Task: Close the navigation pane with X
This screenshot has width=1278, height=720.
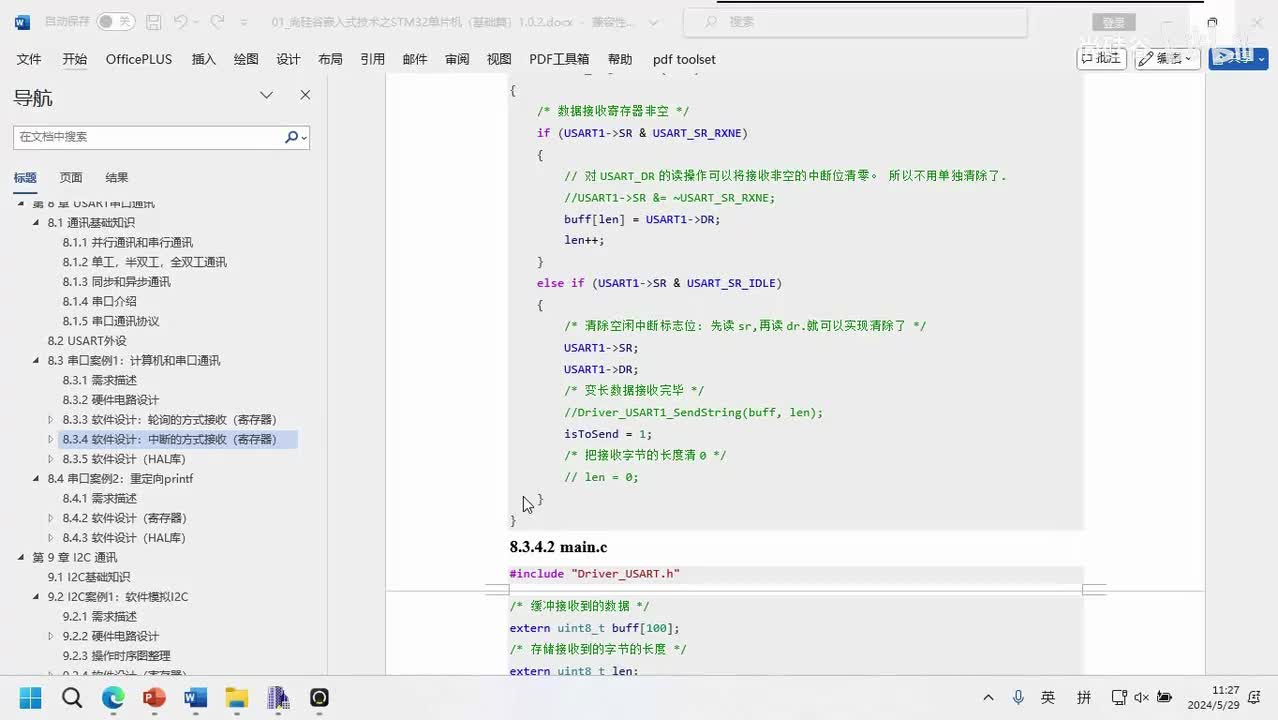Action: tap(305, 95)
